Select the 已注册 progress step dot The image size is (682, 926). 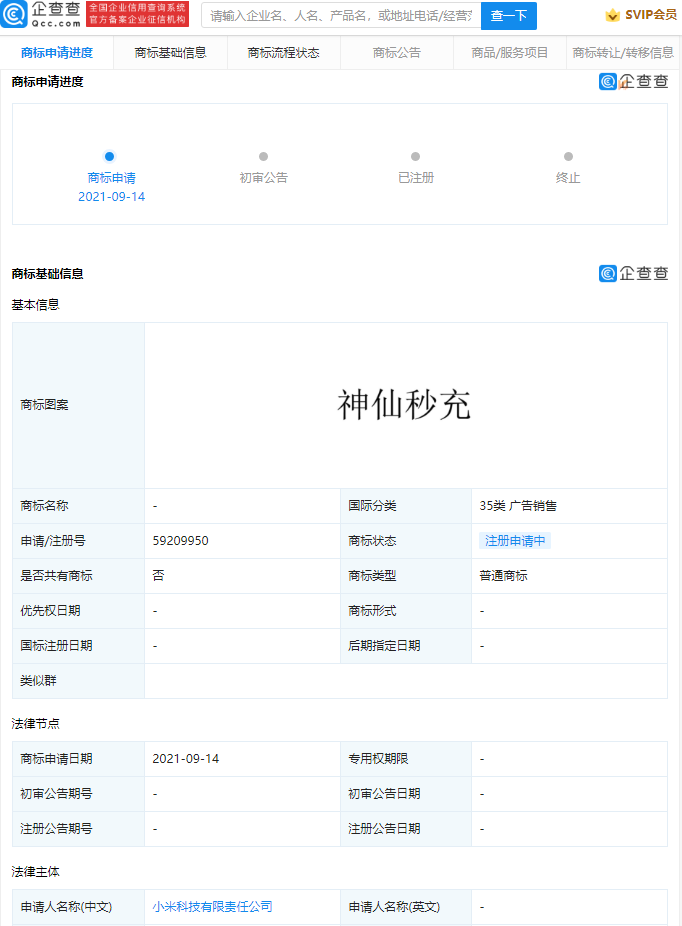click(415, 156)
